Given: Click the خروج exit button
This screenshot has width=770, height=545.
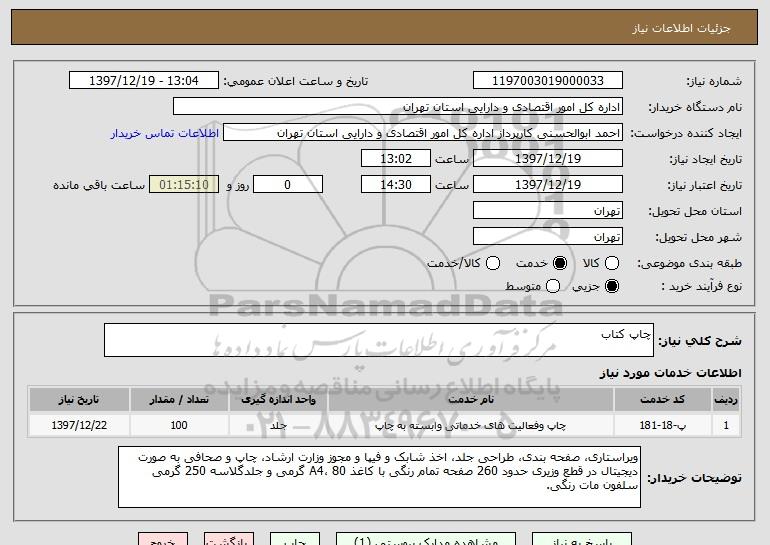Looking at the screenshot, I should (x=163, y=539).
